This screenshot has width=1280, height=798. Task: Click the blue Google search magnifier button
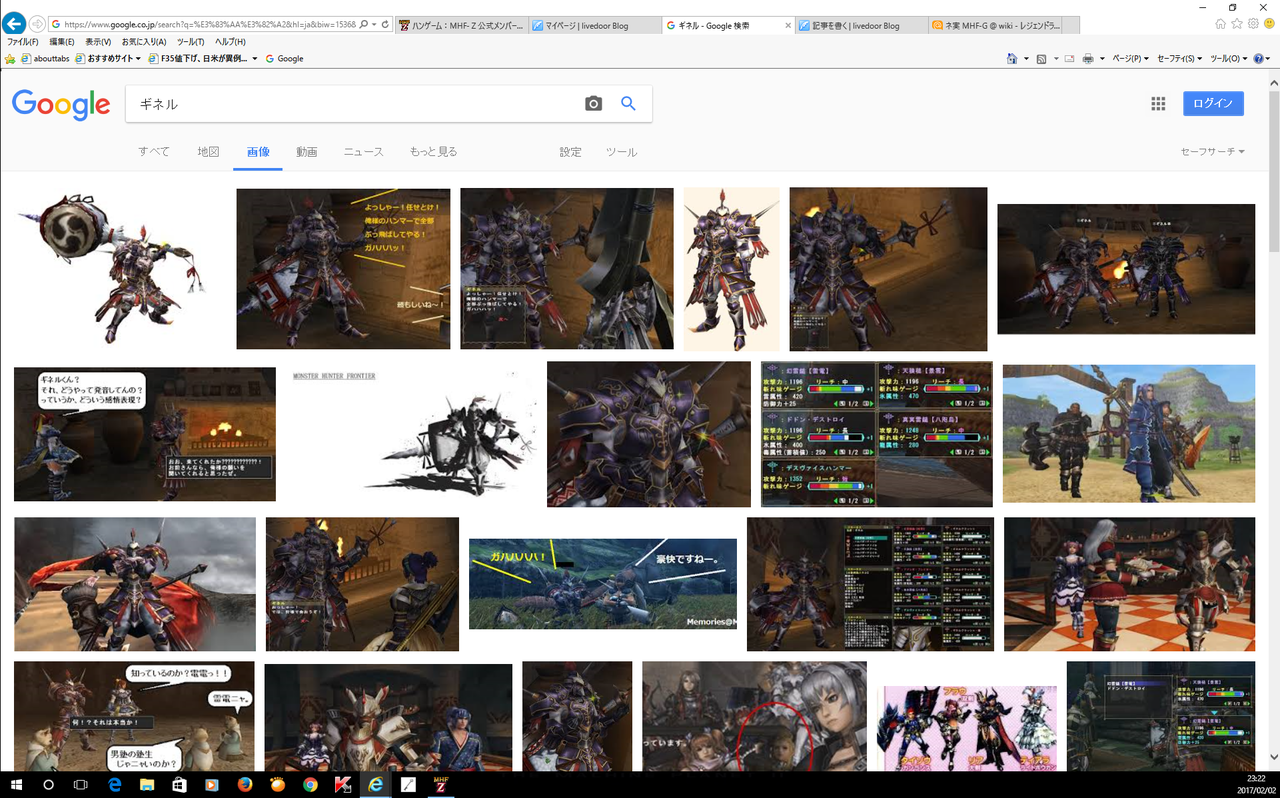coord(628,103)
